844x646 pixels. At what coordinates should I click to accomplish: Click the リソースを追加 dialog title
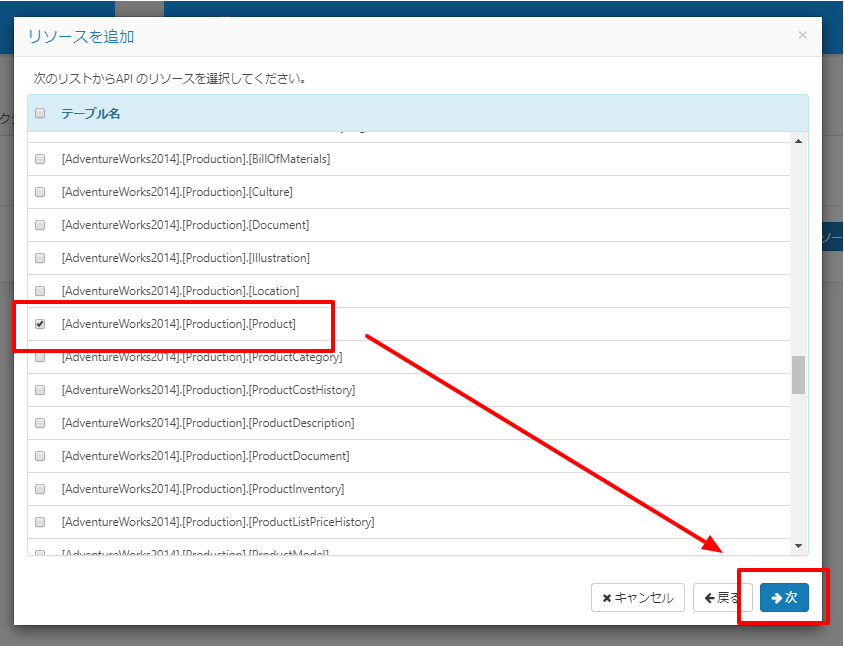[x=81, y=37]
